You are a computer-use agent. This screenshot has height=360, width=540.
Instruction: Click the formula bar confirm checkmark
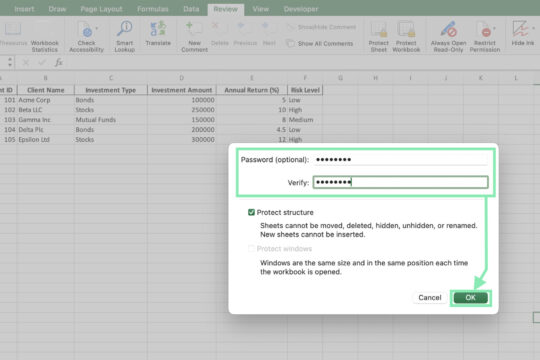pos(42,62)
